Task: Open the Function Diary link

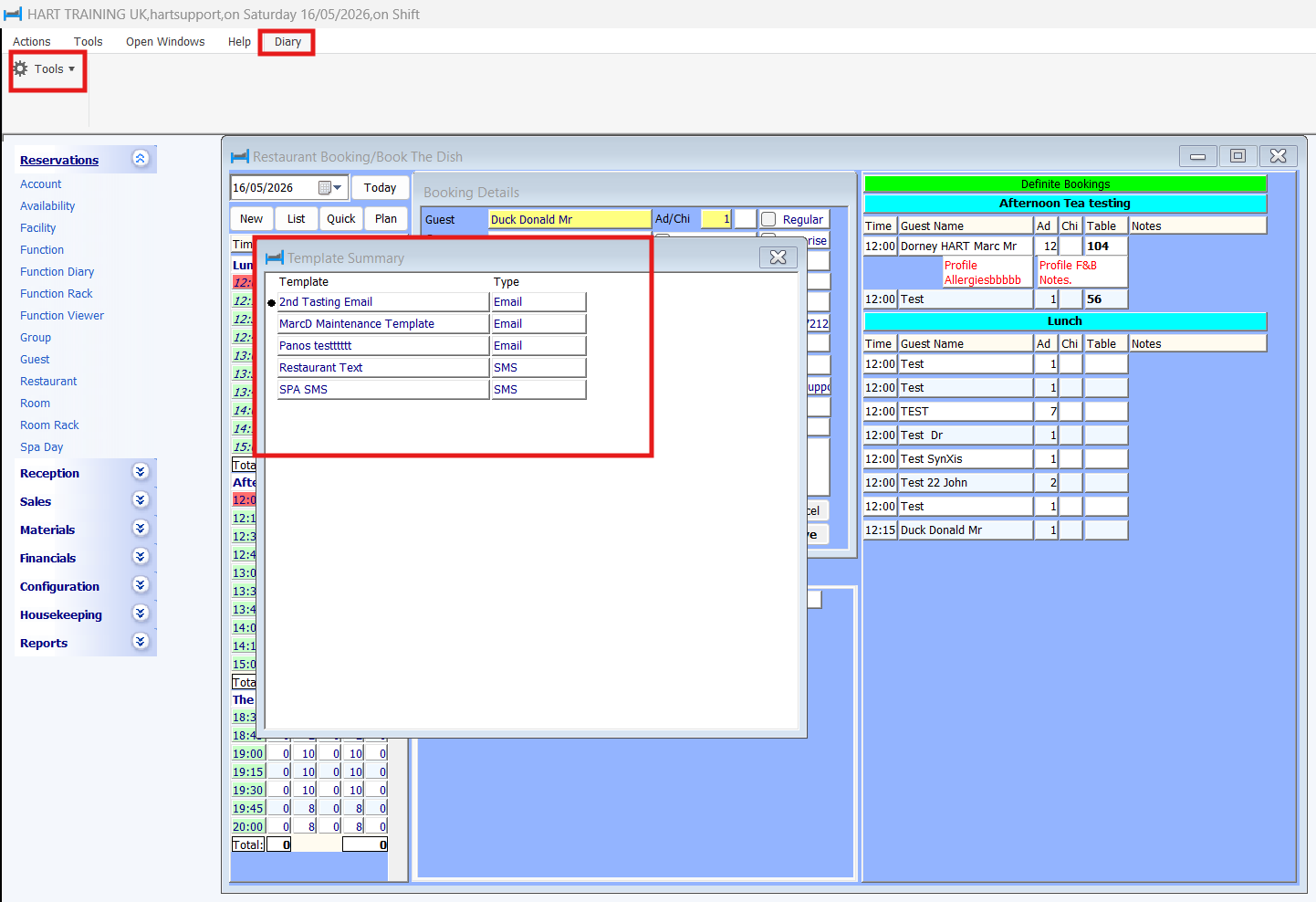Action: point(57,272)
